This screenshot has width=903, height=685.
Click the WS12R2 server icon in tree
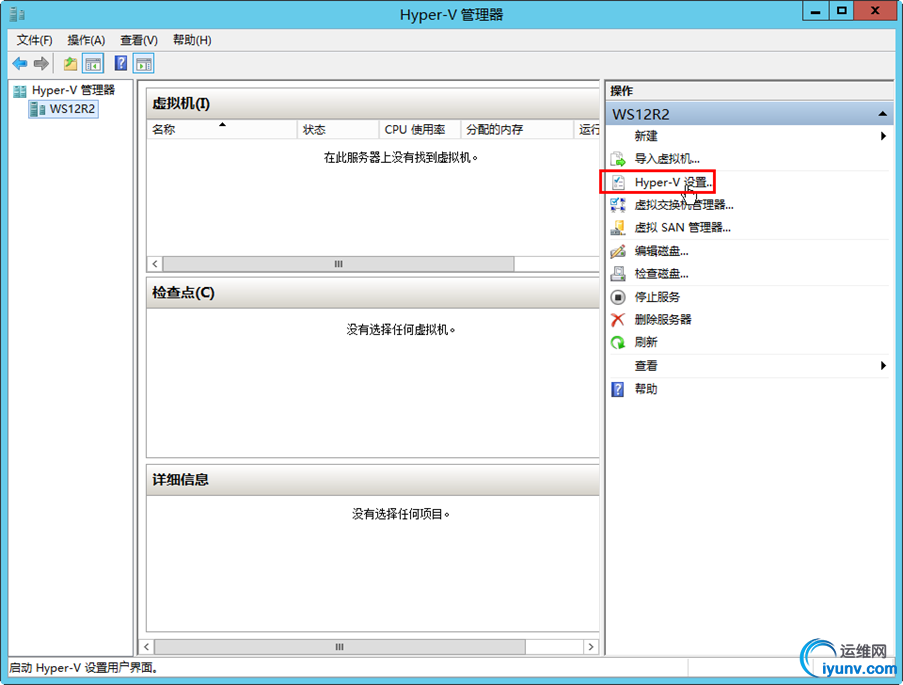pyautogui.click(x=37, y=108)
